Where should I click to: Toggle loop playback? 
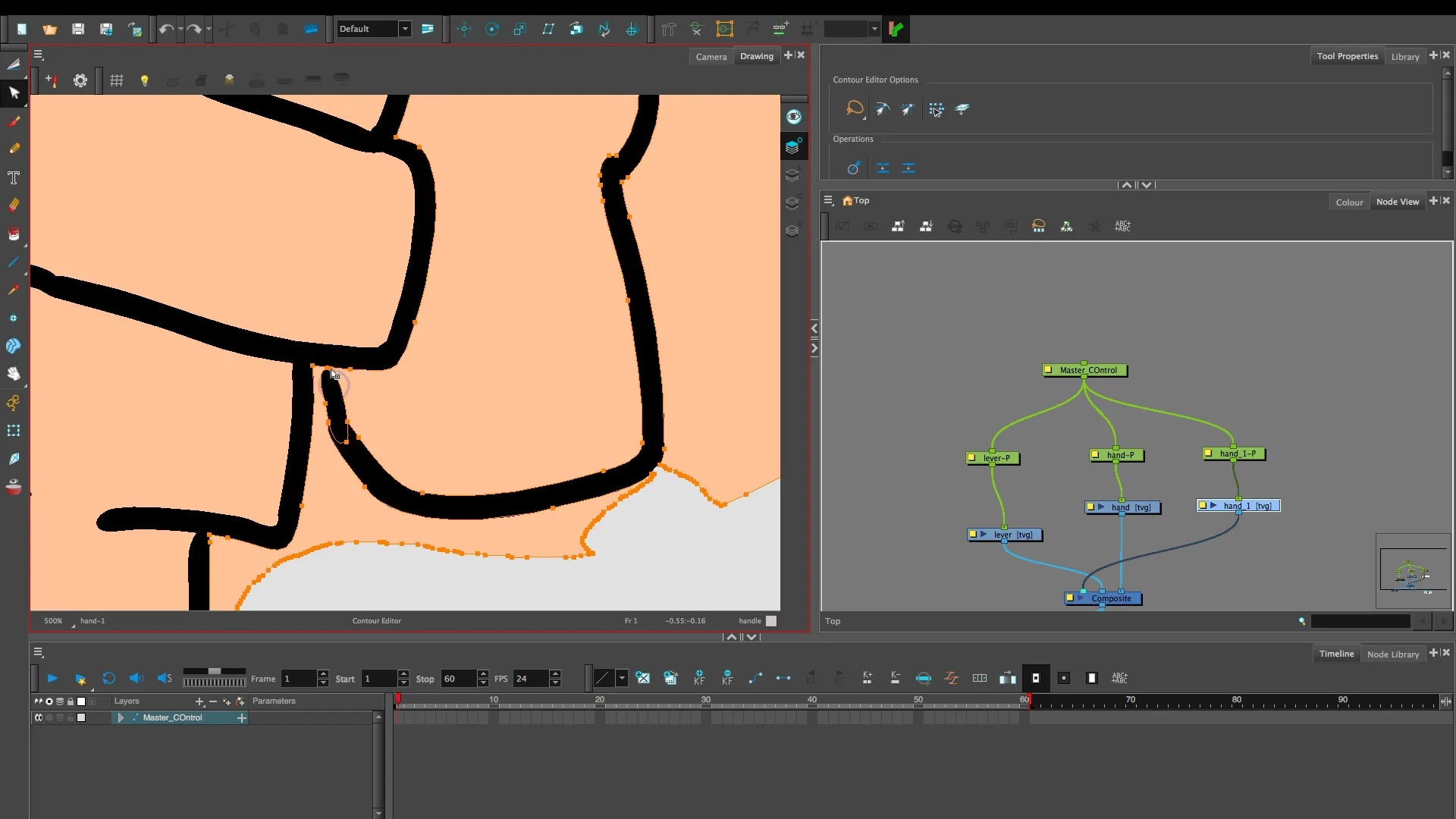coord(108,679)
